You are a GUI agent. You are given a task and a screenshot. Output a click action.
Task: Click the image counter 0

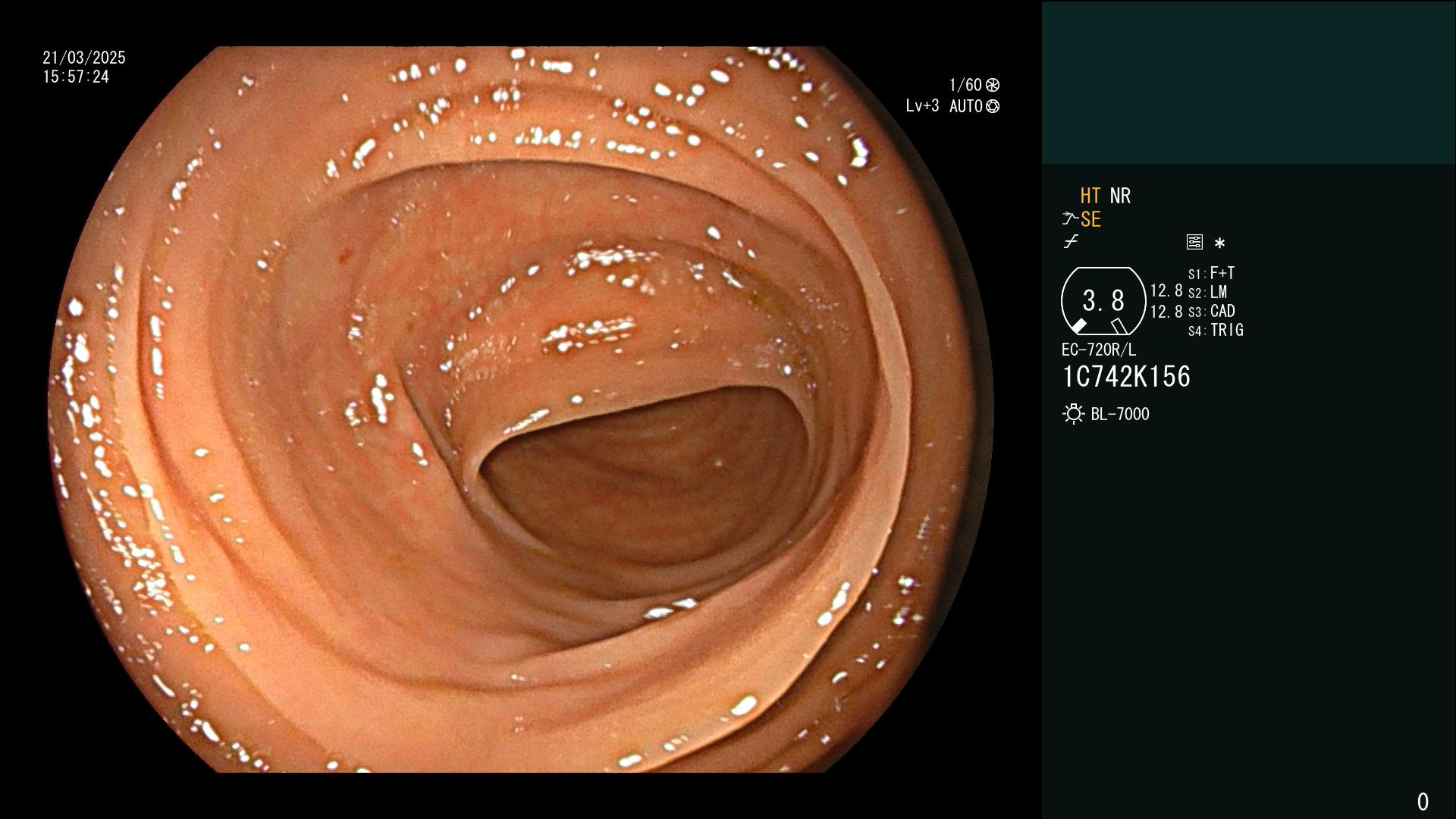[x=1423, y=802]
